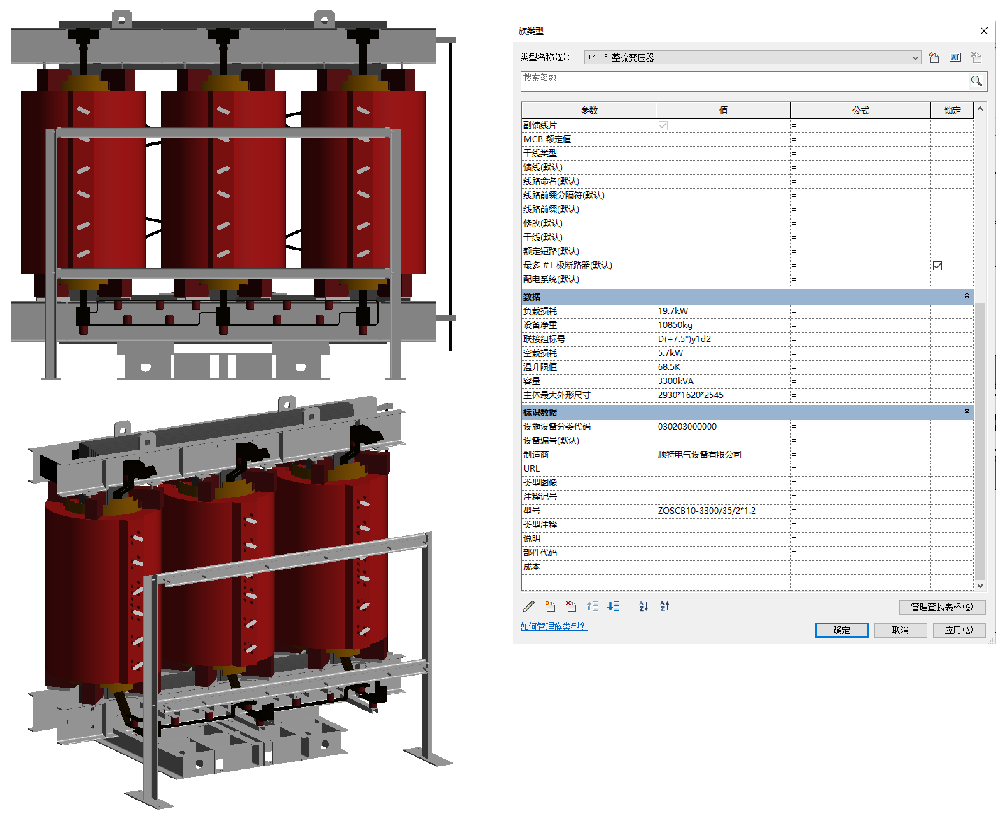Screen dimensions: 997x815
Task: Toggle the checked lock checkbox in 锁定 column
Action: [x=937, y=265]
